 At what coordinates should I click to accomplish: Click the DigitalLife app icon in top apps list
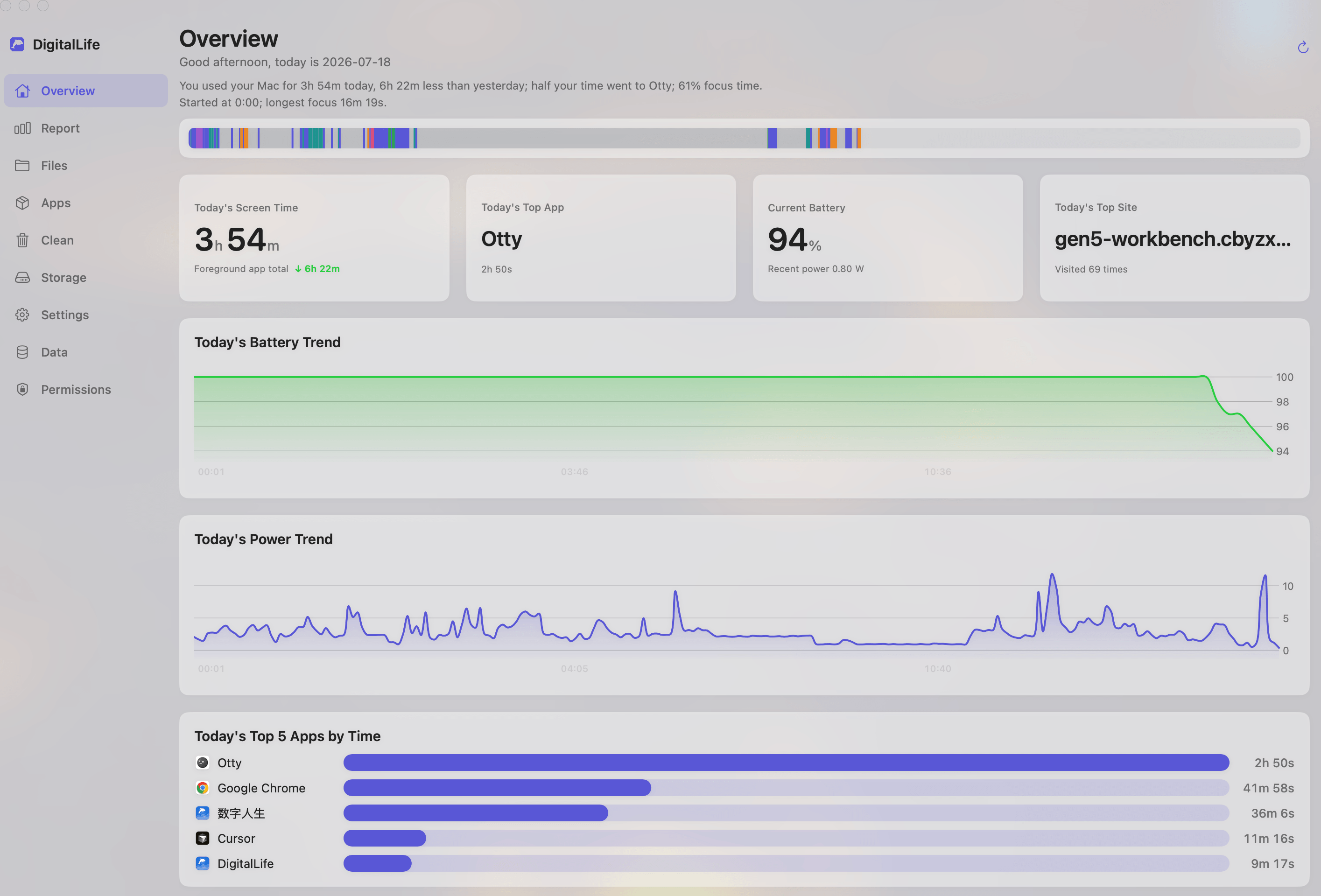(x=203, y=863)
